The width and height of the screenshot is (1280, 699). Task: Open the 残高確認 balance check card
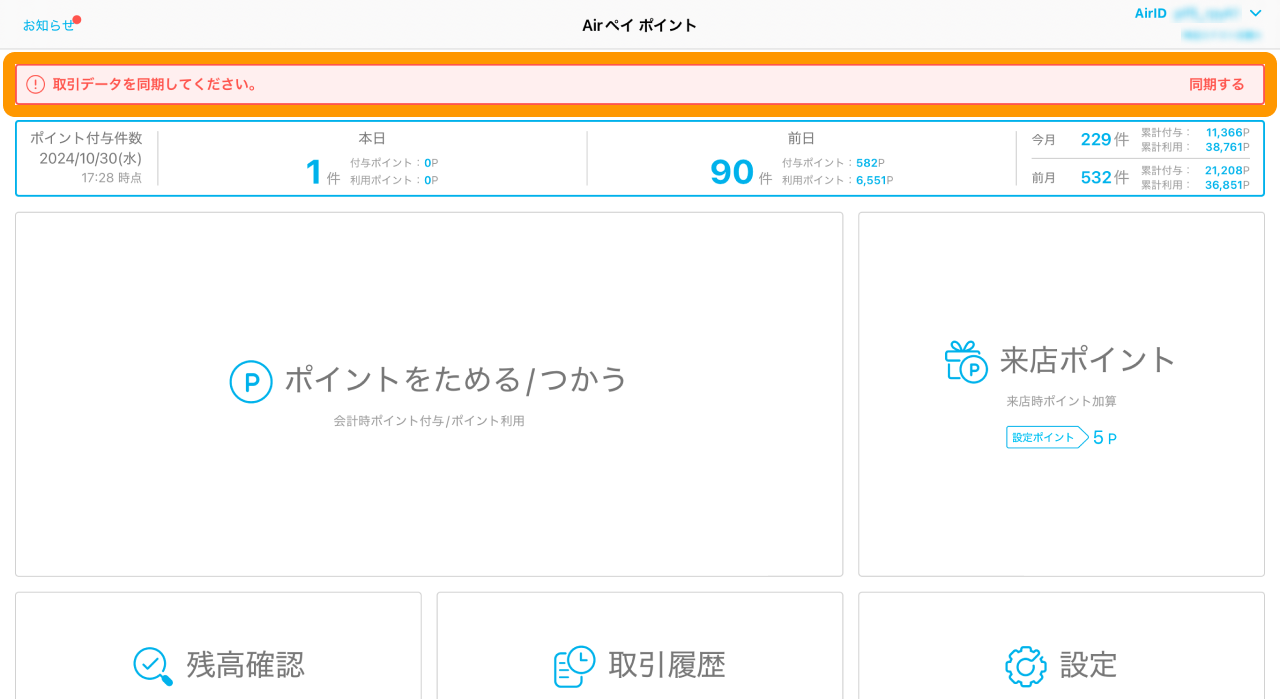(218, 645)
